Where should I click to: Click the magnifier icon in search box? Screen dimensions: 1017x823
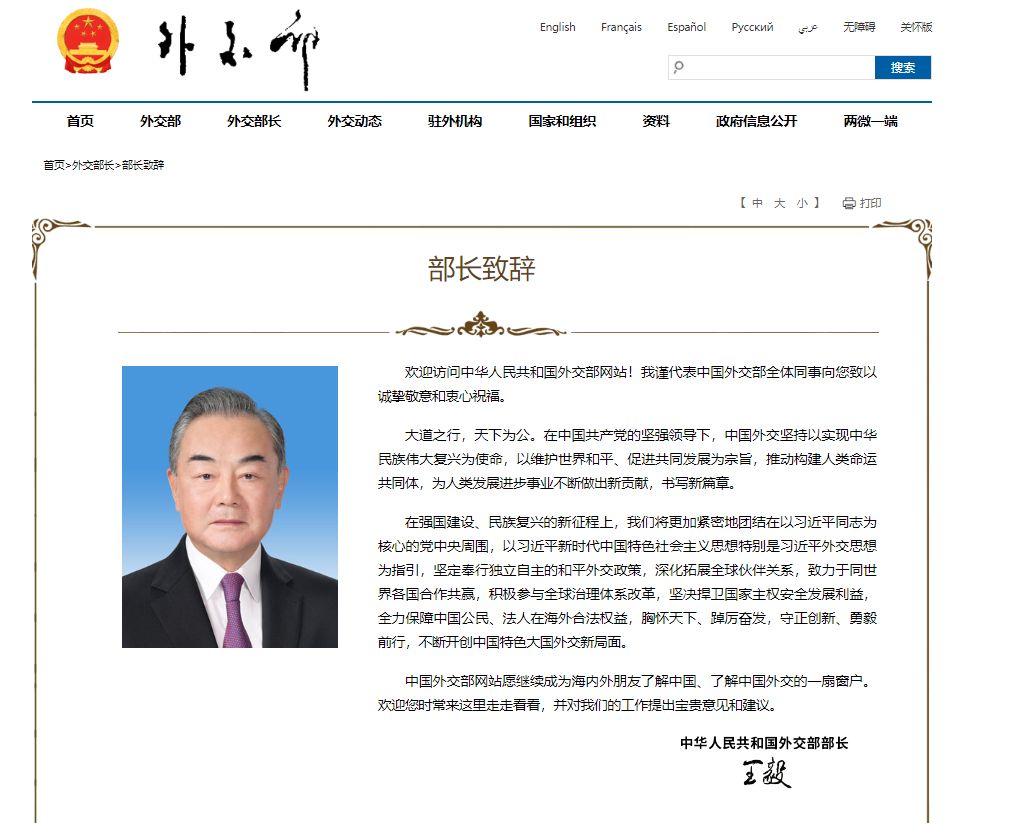(x=680, y=68)
